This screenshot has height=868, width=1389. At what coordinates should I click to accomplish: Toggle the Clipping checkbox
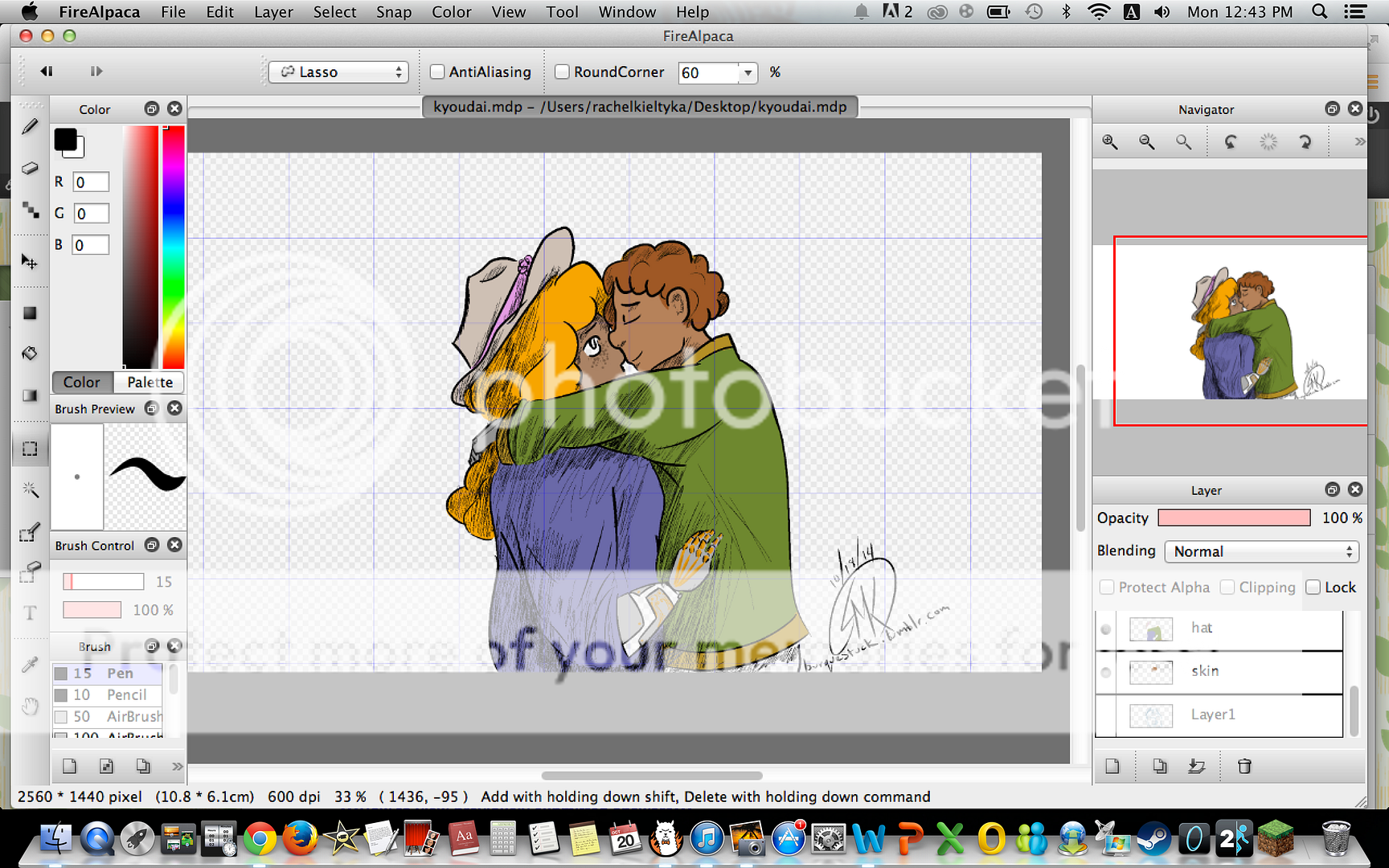pos(1227,588)
